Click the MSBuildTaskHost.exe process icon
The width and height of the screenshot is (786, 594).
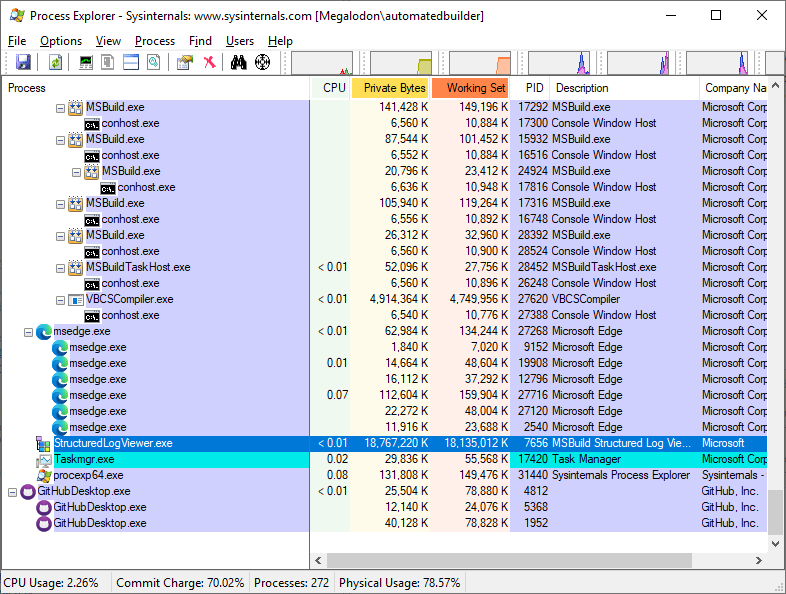coord(76,268)
